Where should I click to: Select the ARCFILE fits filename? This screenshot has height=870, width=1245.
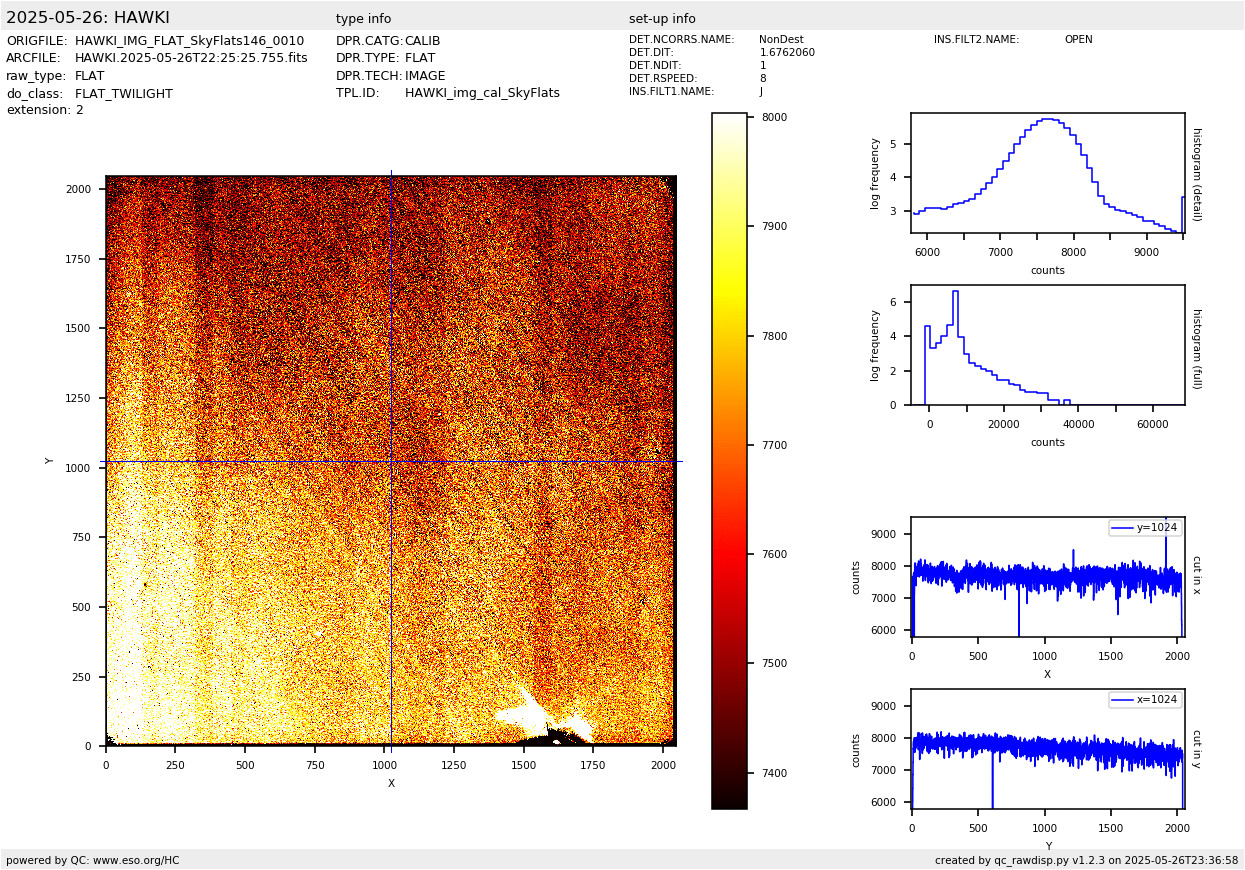(x=191, y=58)
